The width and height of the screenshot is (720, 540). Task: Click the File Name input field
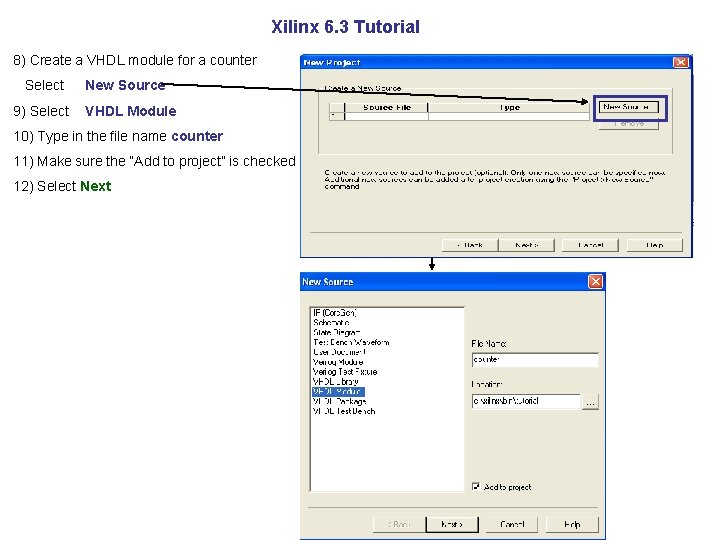point(535,360)
